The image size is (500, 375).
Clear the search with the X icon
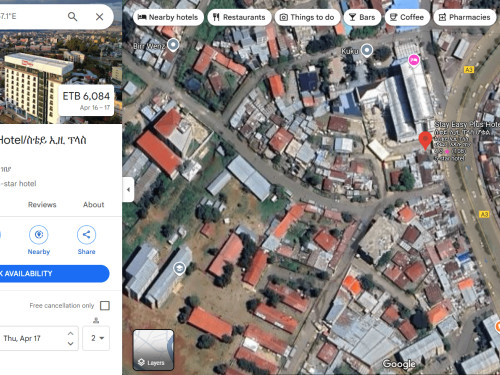99,16
